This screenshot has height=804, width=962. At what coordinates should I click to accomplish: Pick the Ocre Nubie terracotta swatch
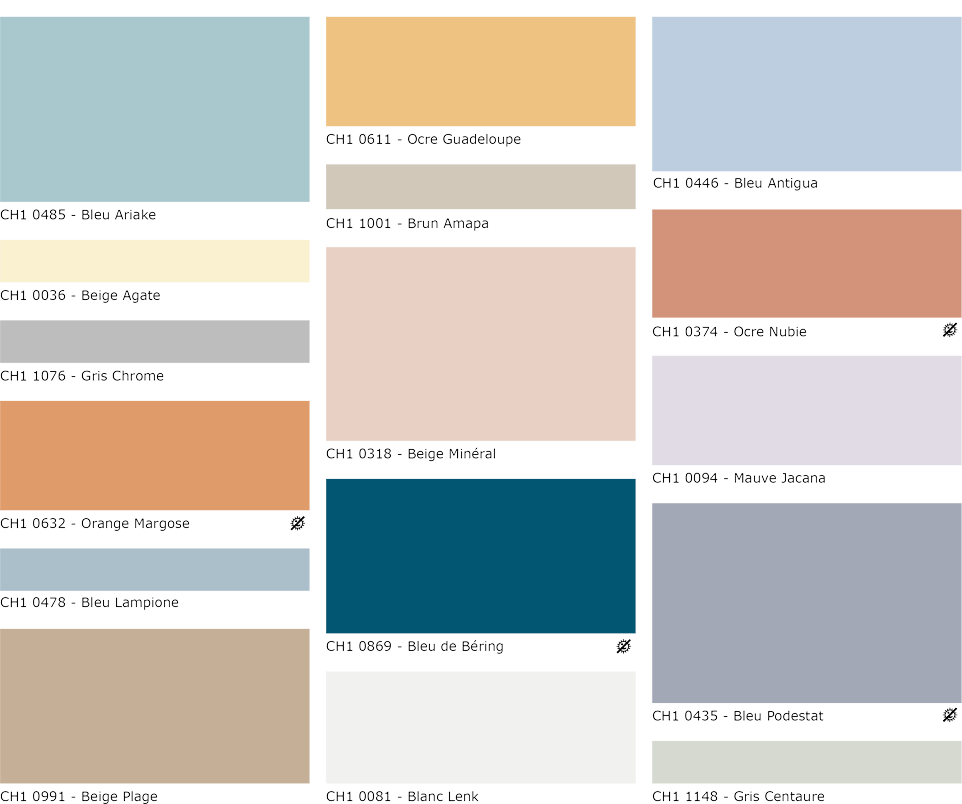point(807,263)
